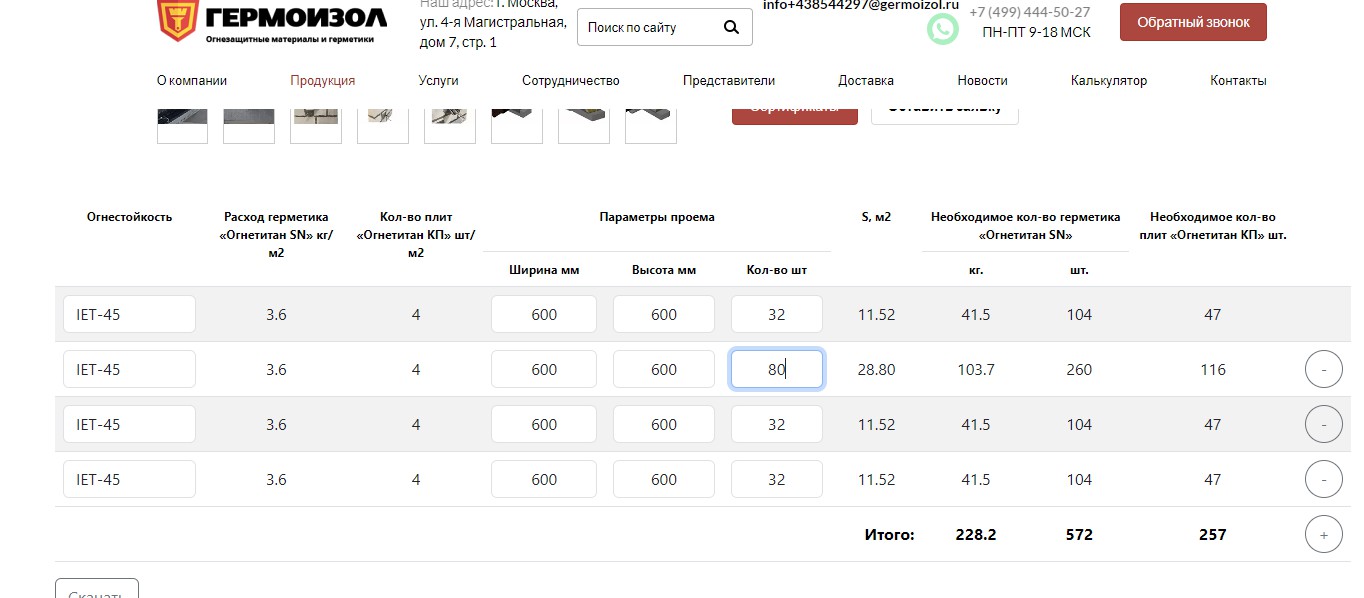Click the last row's quantity field 32
1364x598 pixels.
(777, 479)
